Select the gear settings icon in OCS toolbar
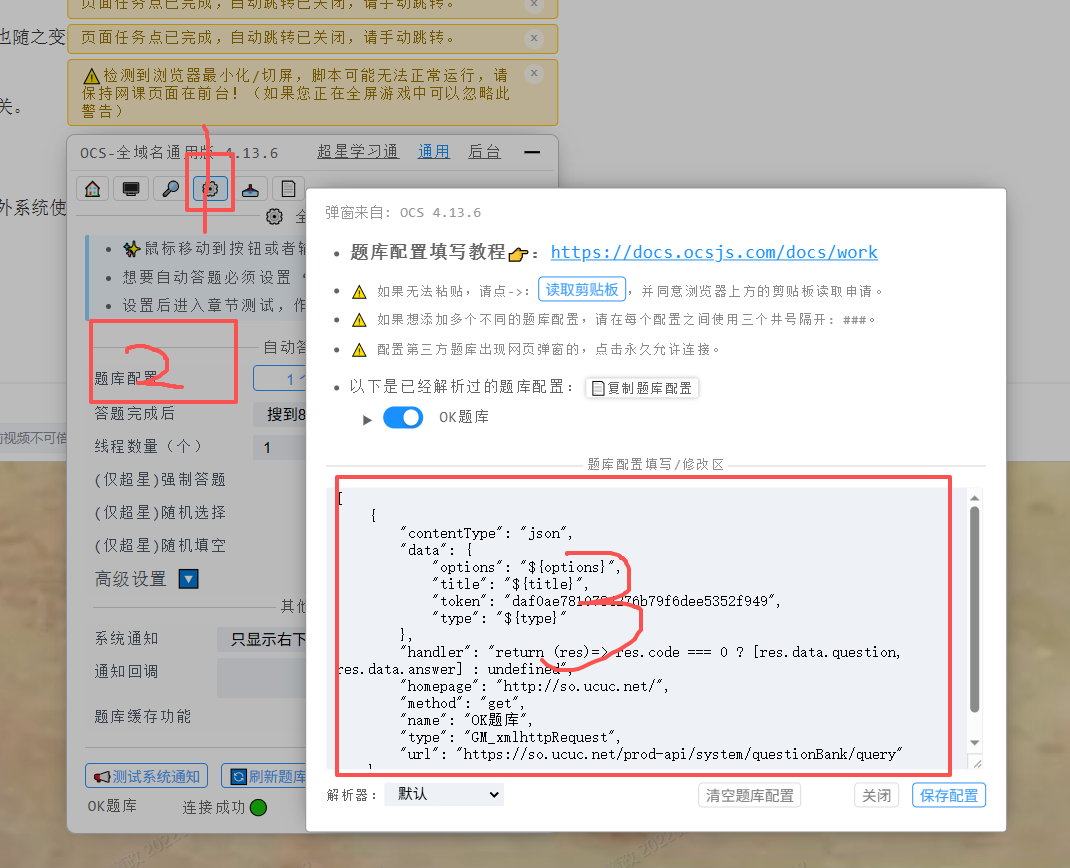1070x868 pixels. point(210,188)
